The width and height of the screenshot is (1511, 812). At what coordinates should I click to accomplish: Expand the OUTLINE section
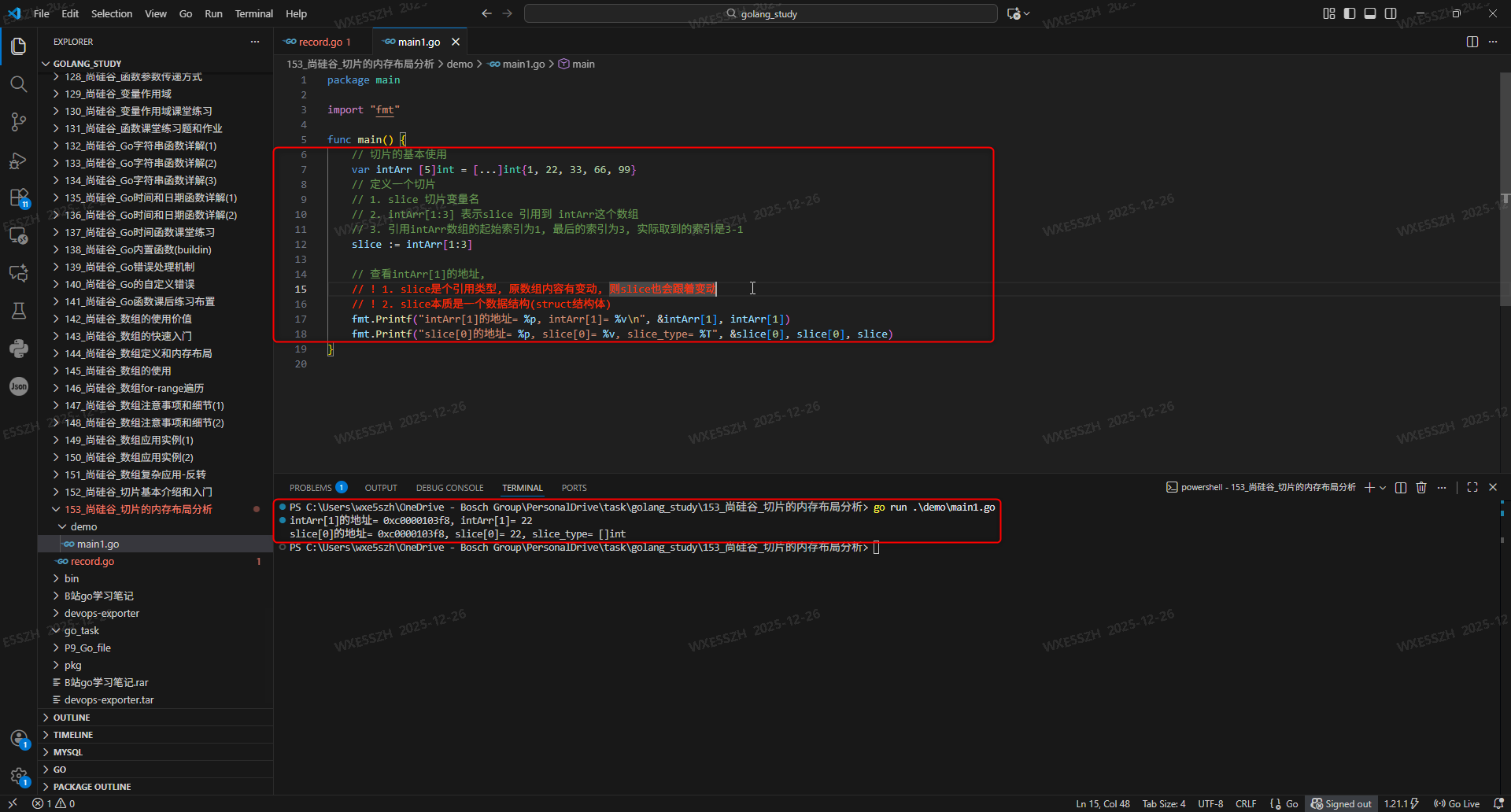72,718
